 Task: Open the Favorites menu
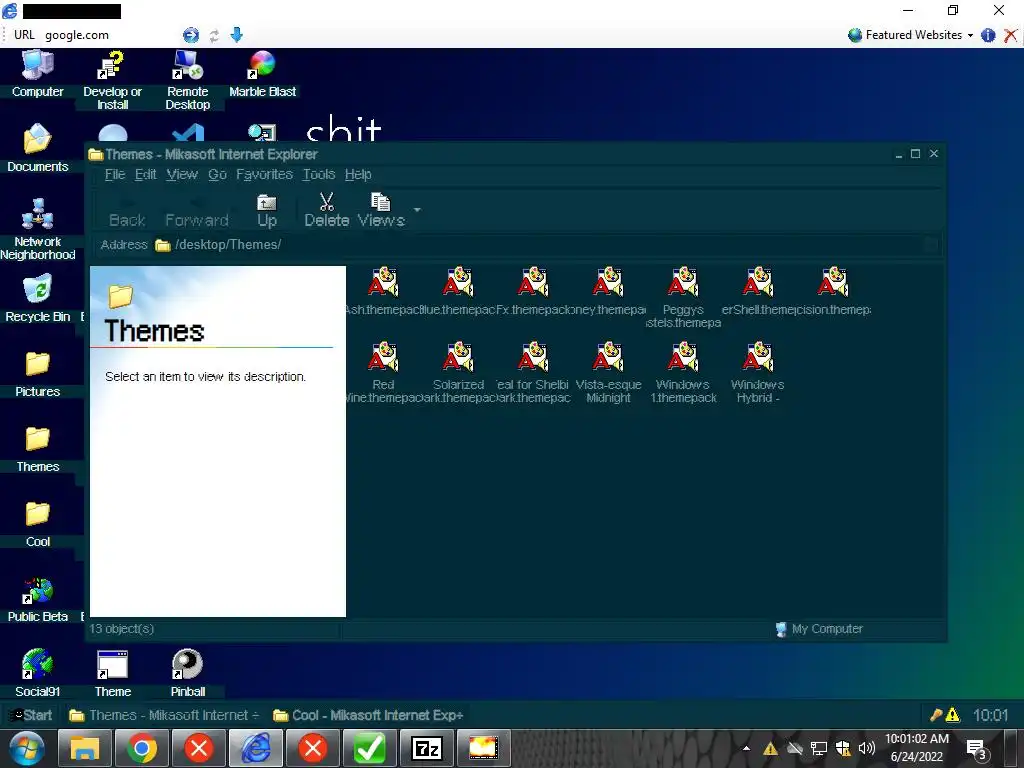click(264, 174)
